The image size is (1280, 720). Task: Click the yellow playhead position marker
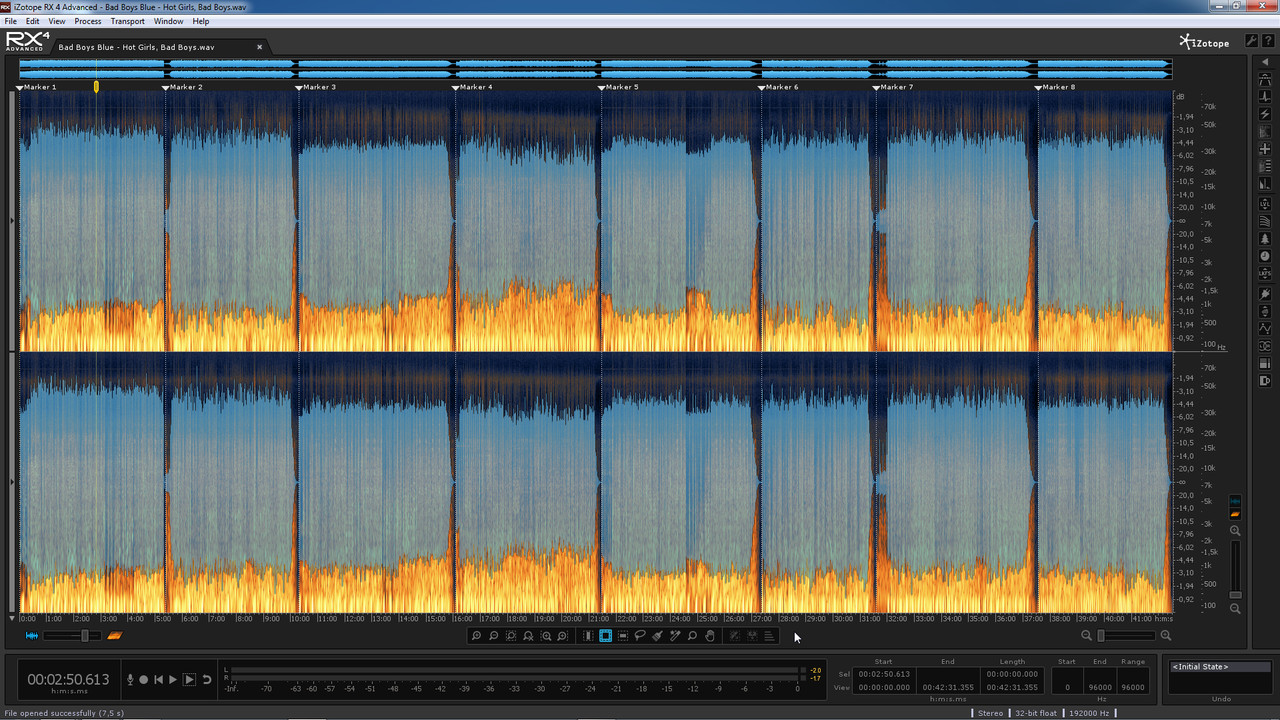click(96, 87)
